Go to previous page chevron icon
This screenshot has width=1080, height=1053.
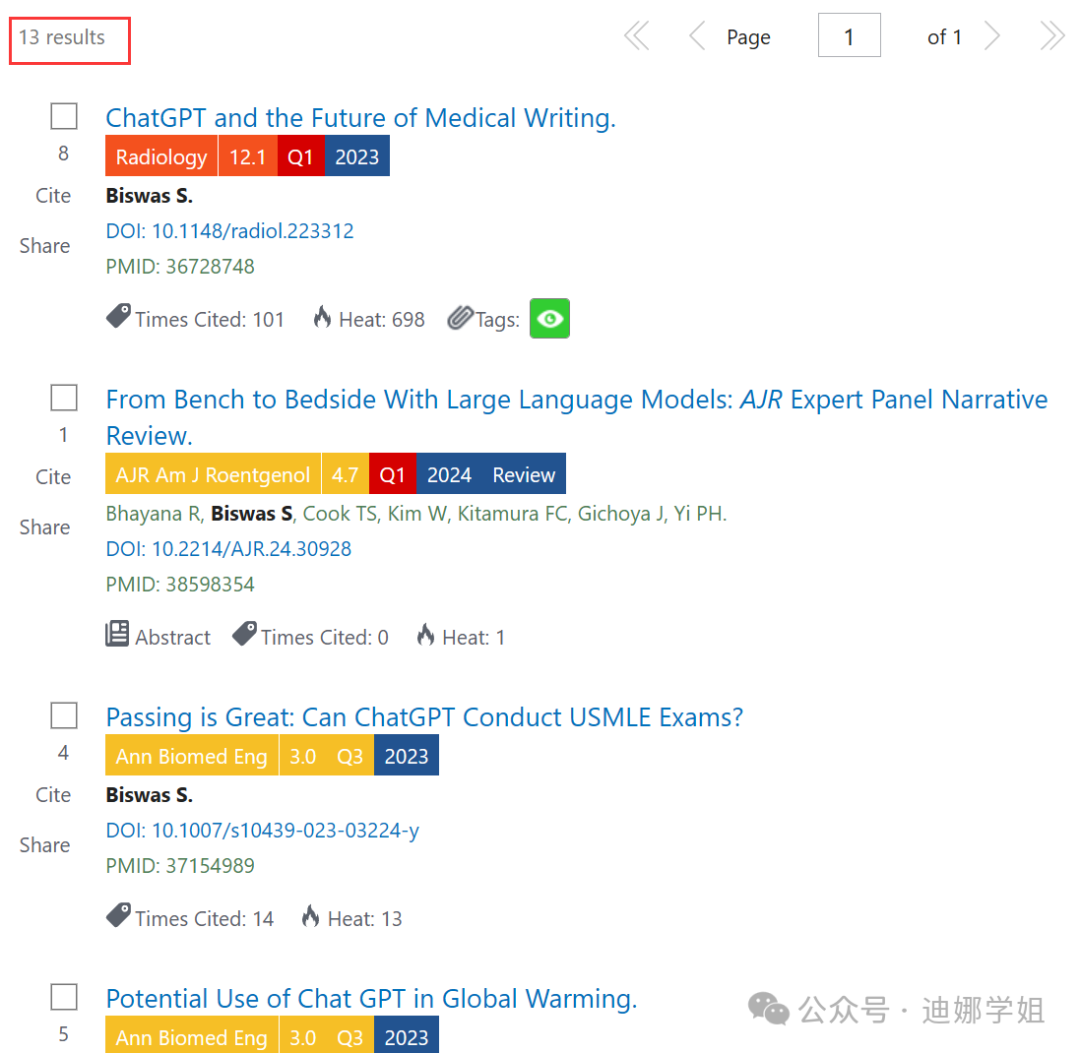[x=697, y=36]
